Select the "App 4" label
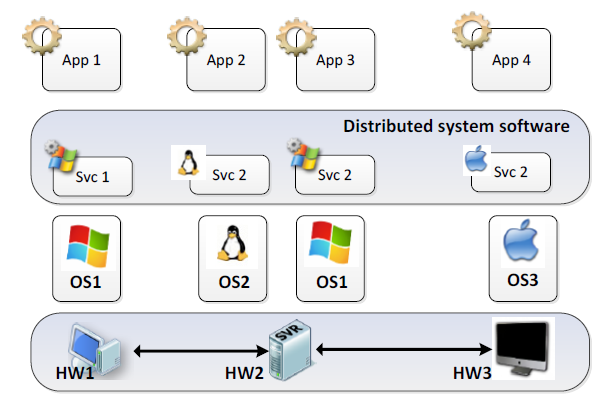616x414 pixels. [511, 60]
